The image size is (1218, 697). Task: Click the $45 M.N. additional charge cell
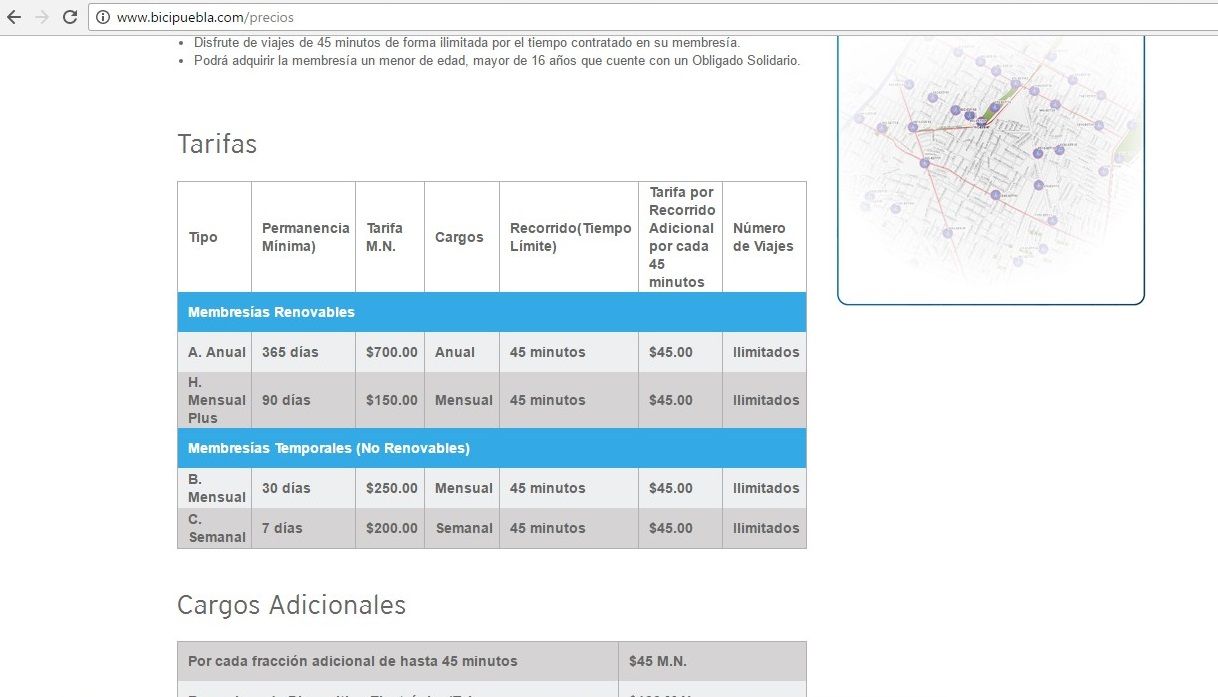click(712, 661)
